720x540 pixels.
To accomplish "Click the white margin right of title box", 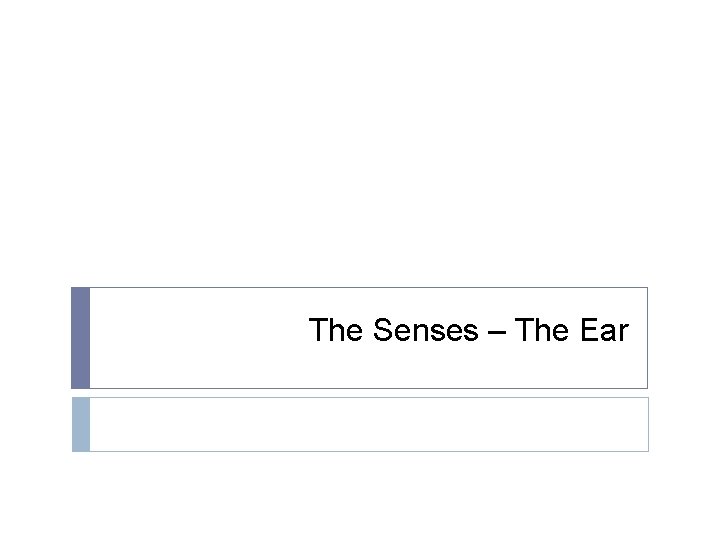I will coord(684,338).
